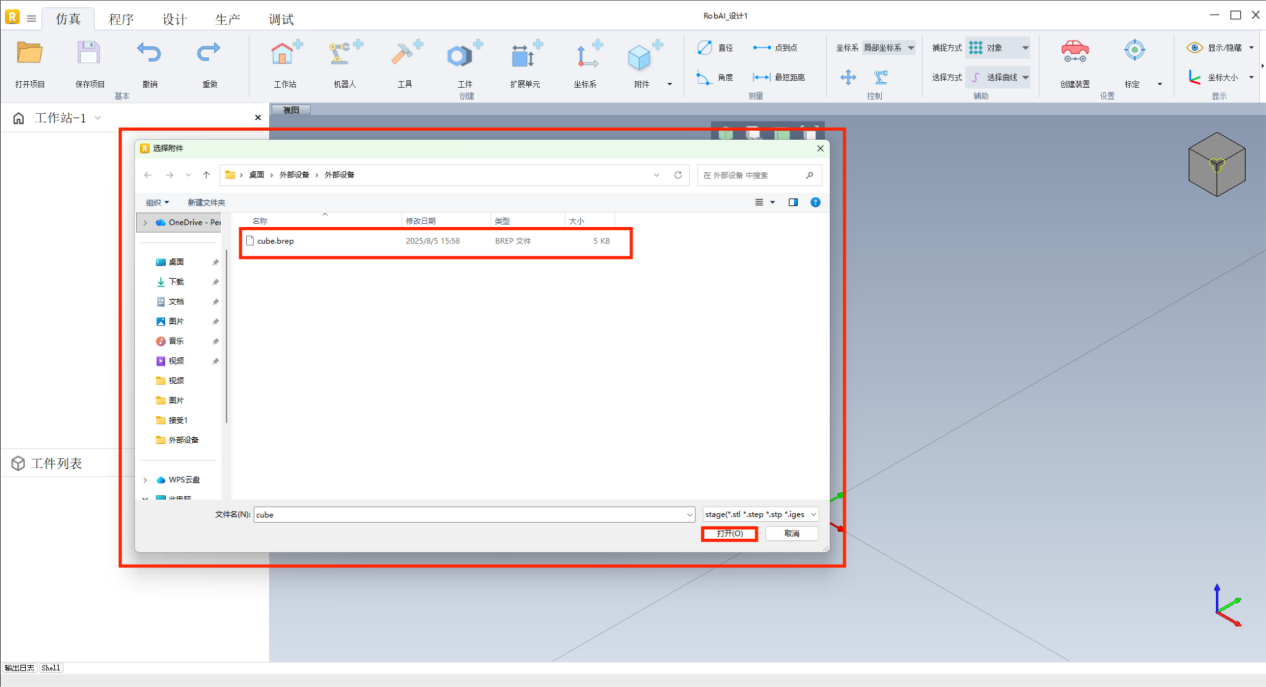Viewport: 1266px width, 687px height.
Task: Click the 打开项目 open project icon
Action: click(30, 55)
